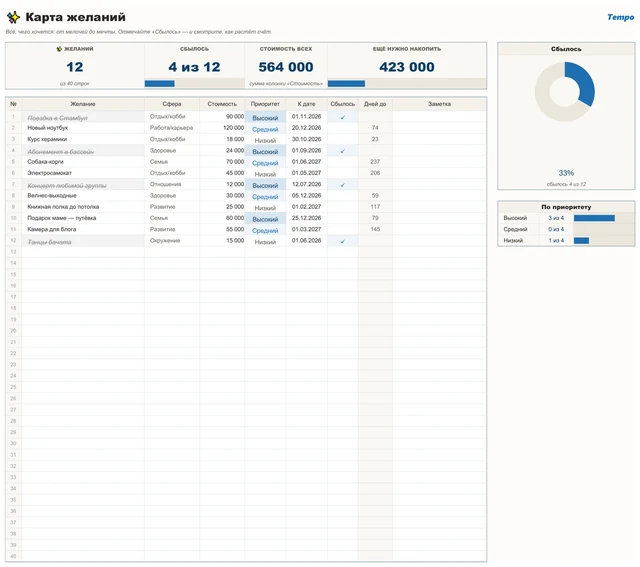Image resolution: width=640 pixels, height=567 pixels.
Task: Click the Высокий priority bar in side panel
Action: (x=594, y=218)
